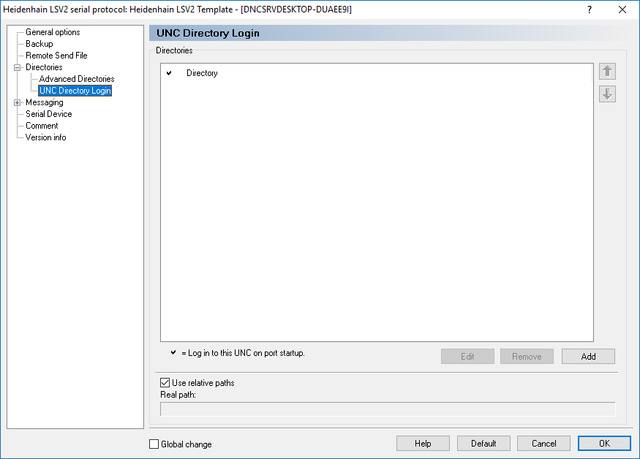
Task: Select Remote Send File in tree
Action: click(56, 56)
